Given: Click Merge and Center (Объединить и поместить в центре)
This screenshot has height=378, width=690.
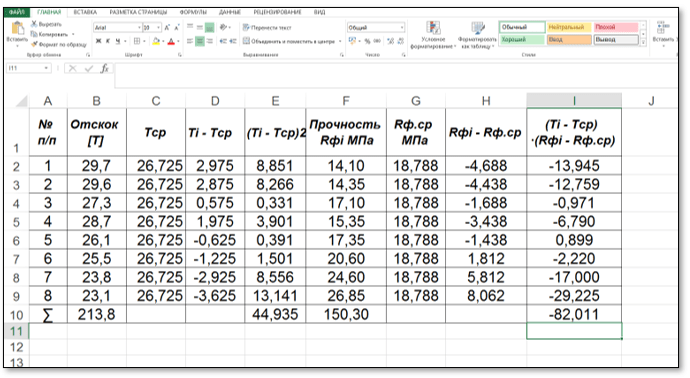Looking at the screenshot, I should [289, 41].
